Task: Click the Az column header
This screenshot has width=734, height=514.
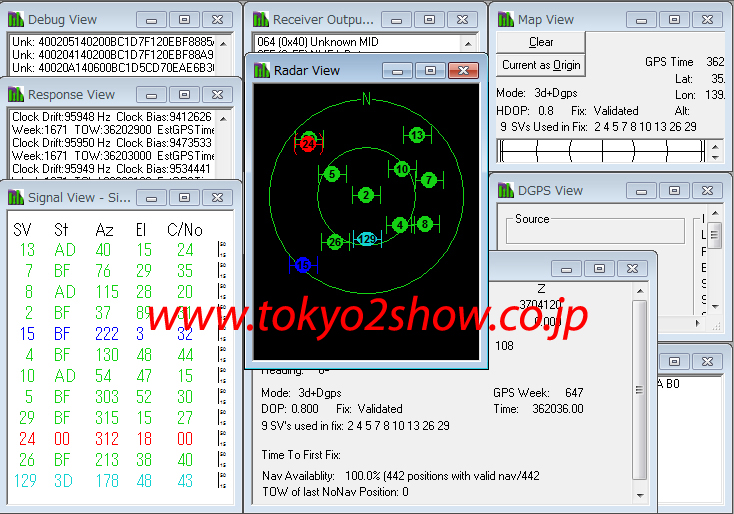Action: pos(104,230)
